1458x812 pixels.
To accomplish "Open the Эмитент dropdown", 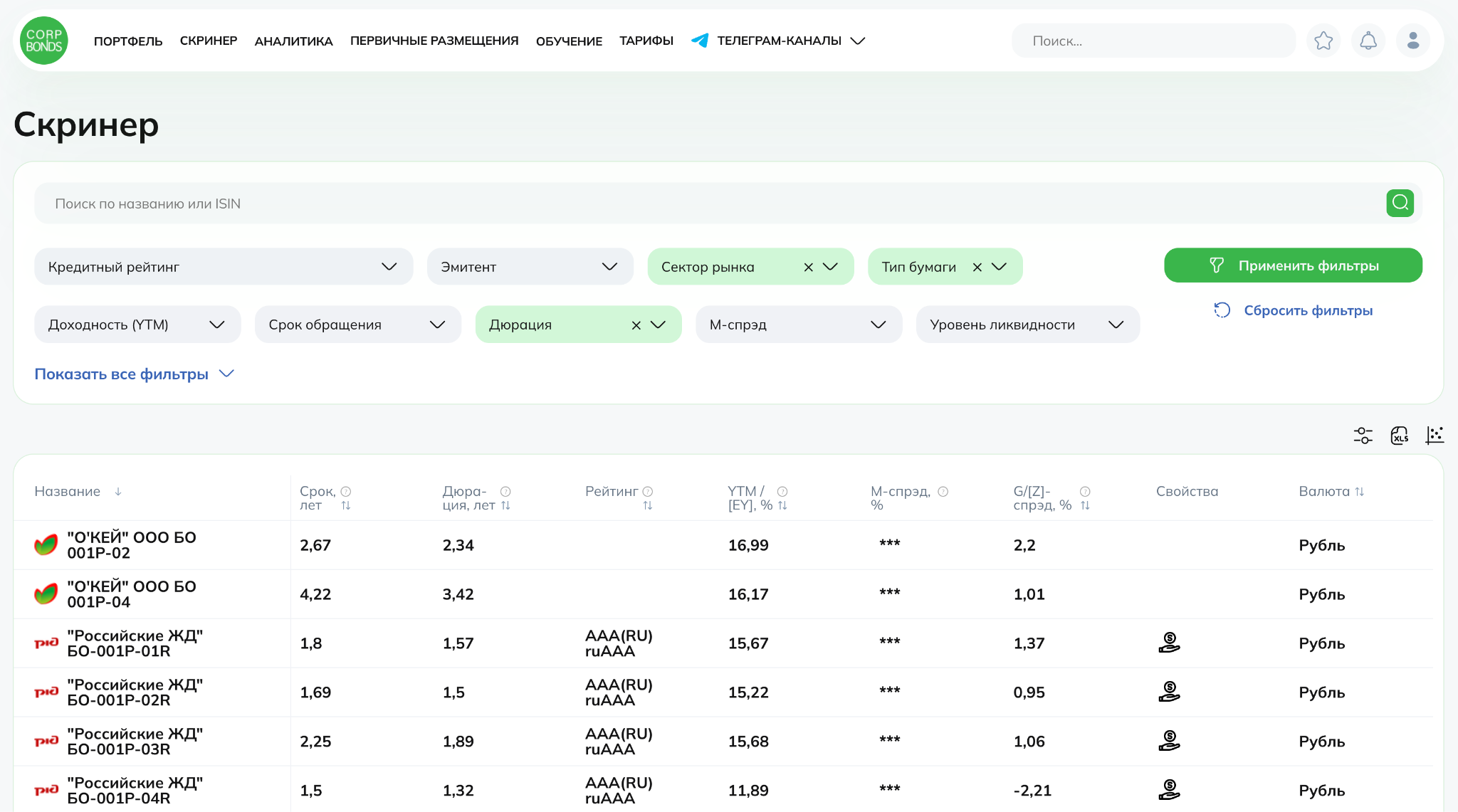I will (x=530, y=266).
